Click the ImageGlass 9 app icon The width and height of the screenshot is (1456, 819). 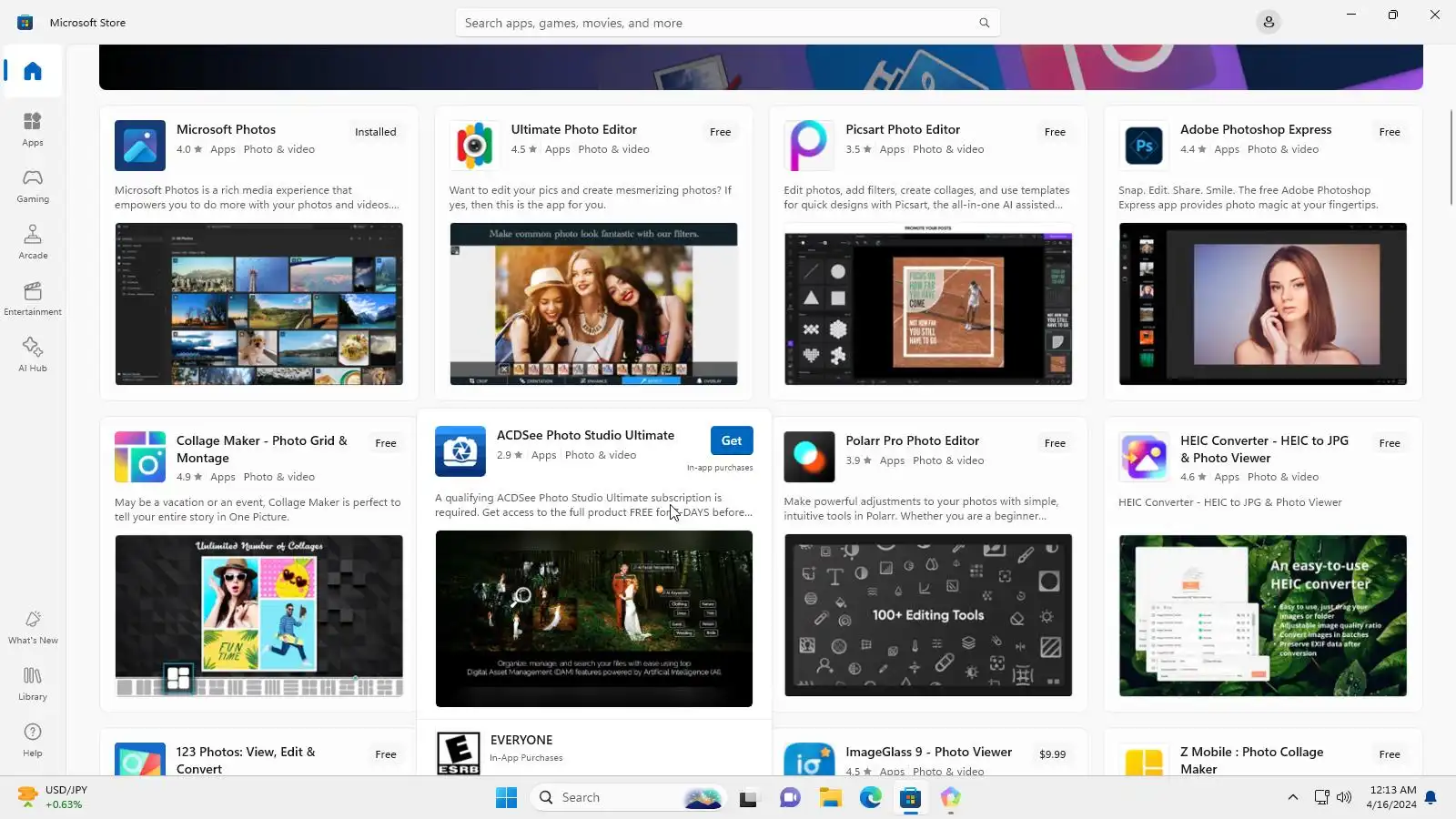(809, 760)
